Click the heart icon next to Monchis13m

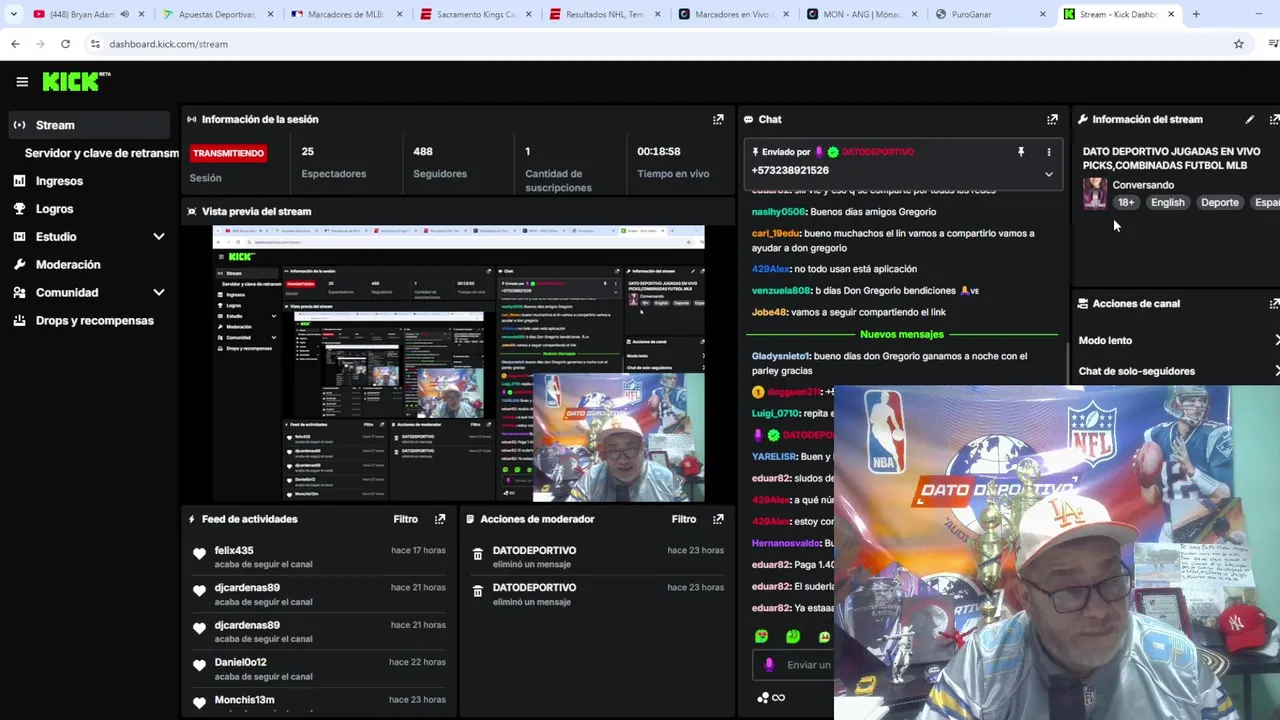tap(199, 703)
